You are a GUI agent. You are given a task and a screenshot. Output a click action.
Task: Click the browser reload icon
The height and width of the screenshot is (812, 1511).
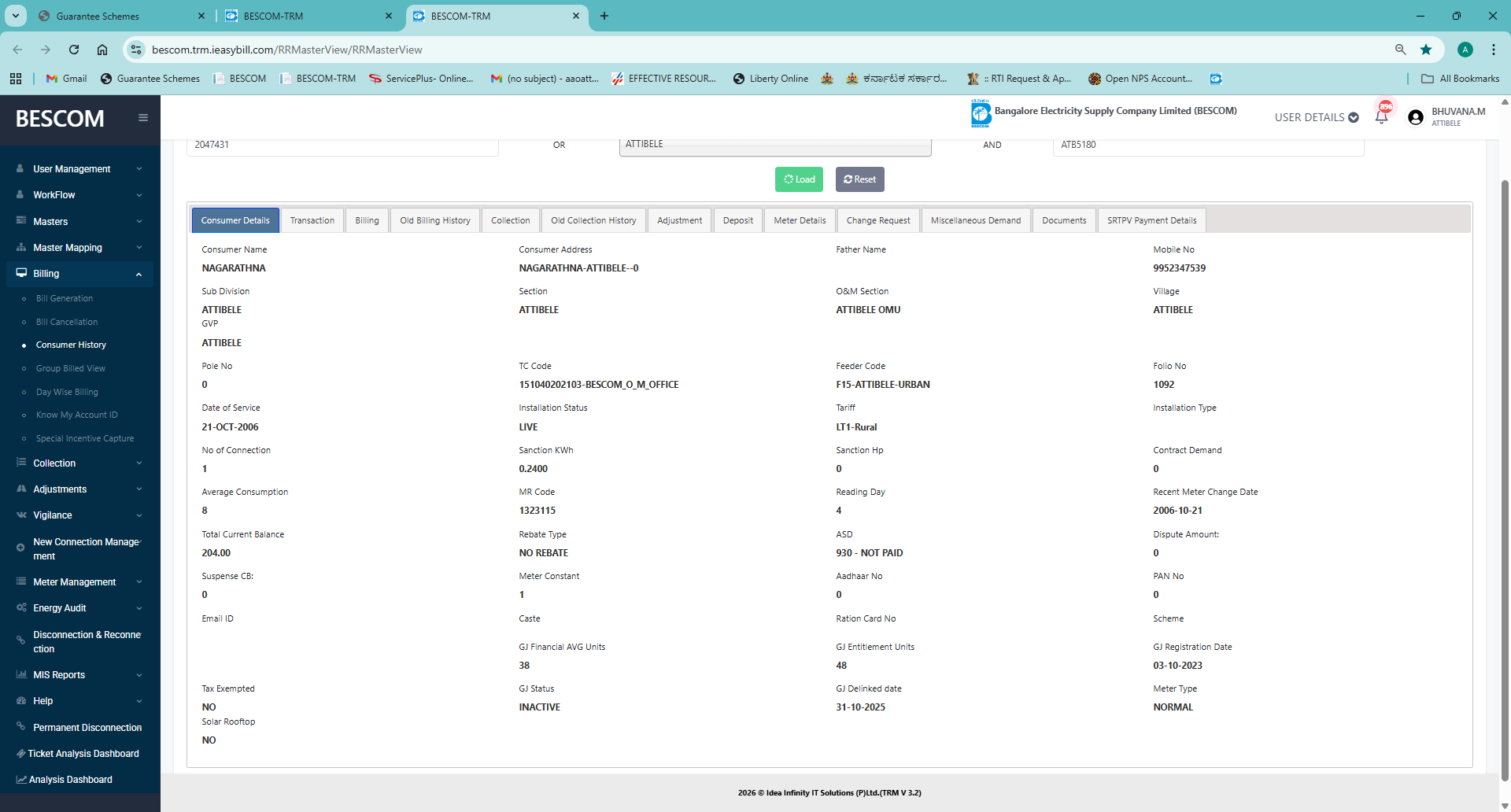(x=74, y=50)
